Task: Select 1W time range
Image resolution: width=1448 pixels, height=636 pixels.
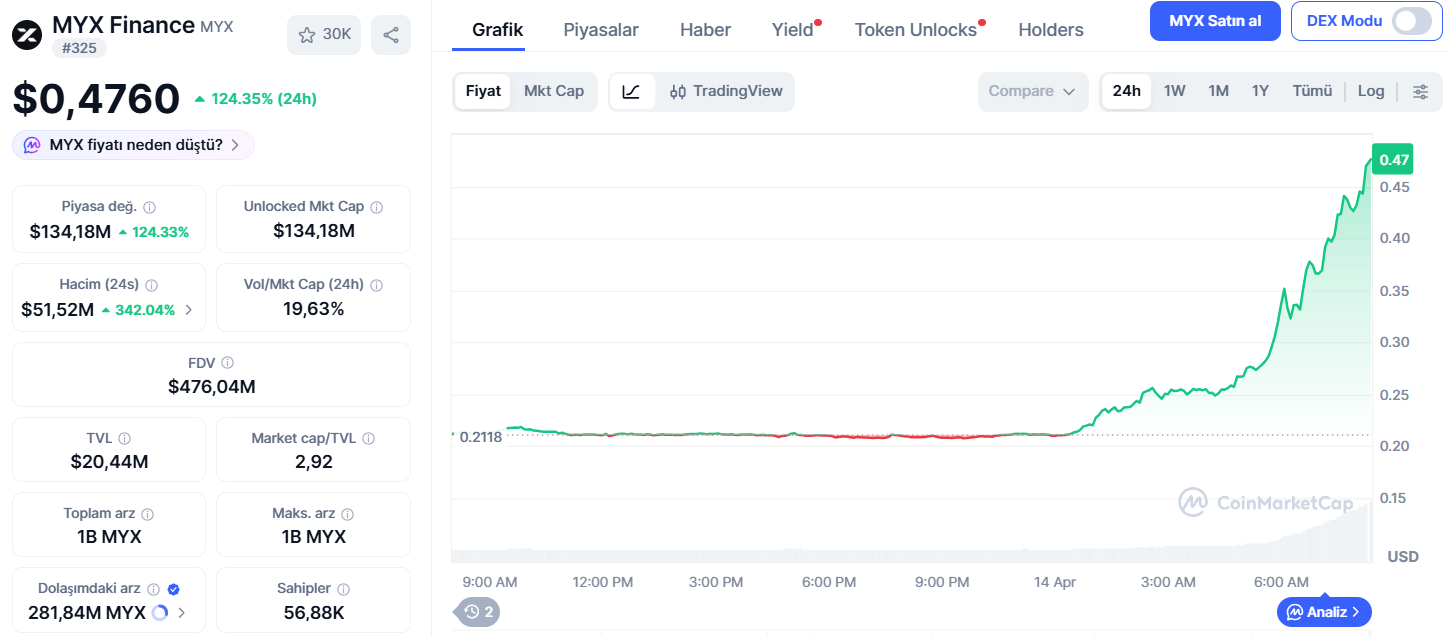Action: 1175,91
